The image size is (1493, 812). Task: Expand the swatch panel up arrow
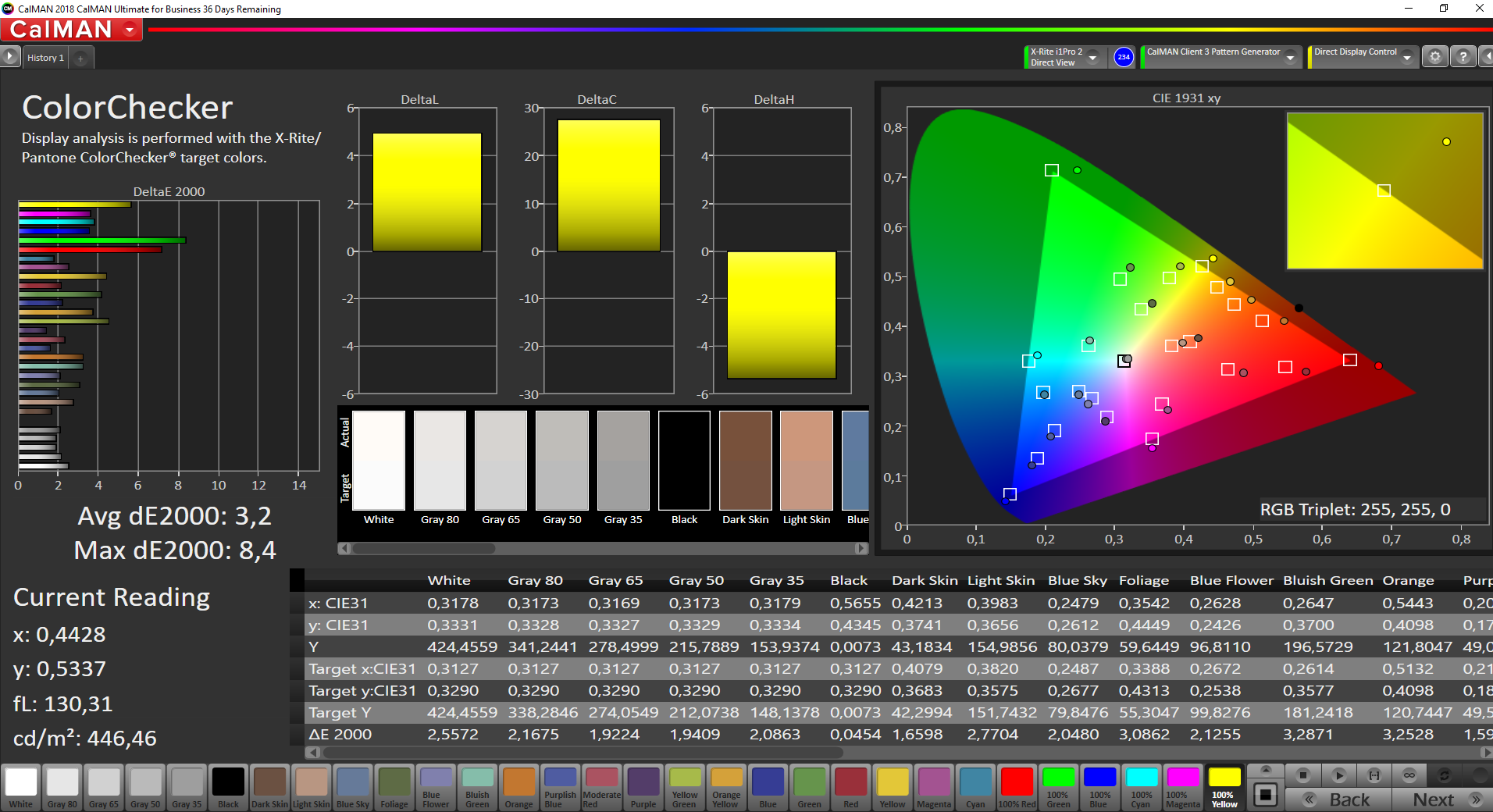pyautogui.click(x=1266, y=770)
